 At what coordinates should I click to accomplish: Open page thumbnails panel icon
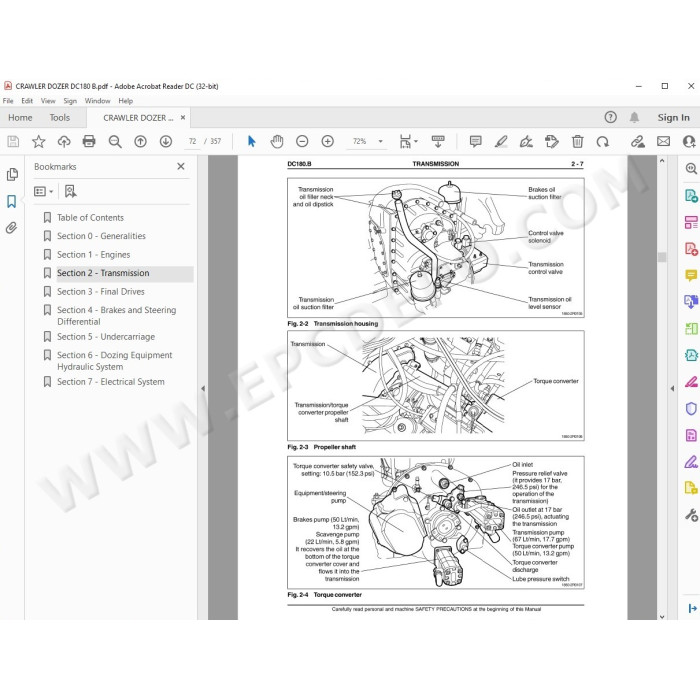click(12, 174)
